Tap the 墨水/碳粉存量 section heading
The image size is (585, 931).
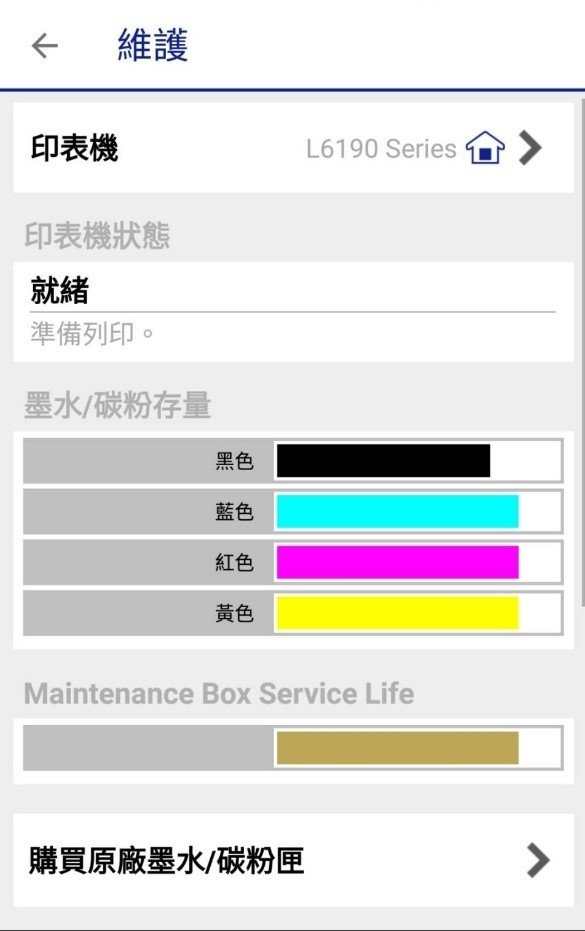118,406
